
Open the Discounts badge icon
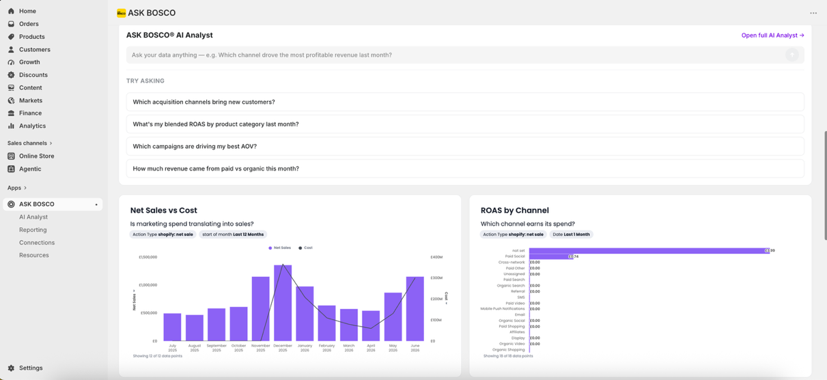point(11,75)
